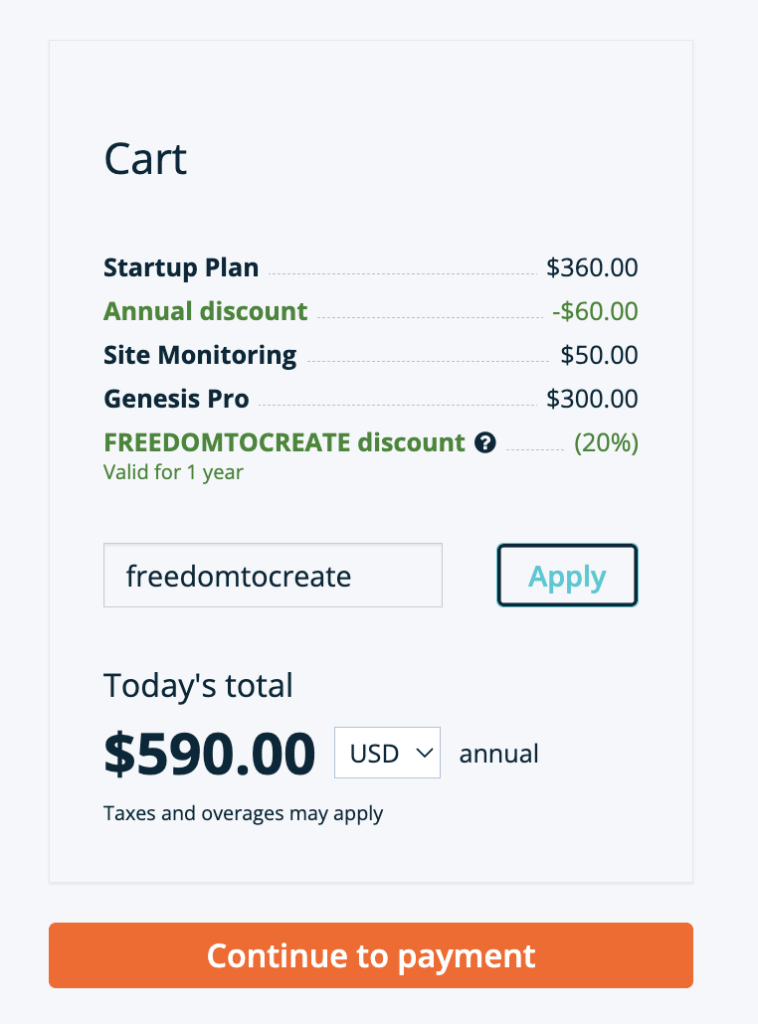Click the $590.00 total amount
This screenshot has height=1024, width=758.
pyautogui.click(x=209, y=753)
